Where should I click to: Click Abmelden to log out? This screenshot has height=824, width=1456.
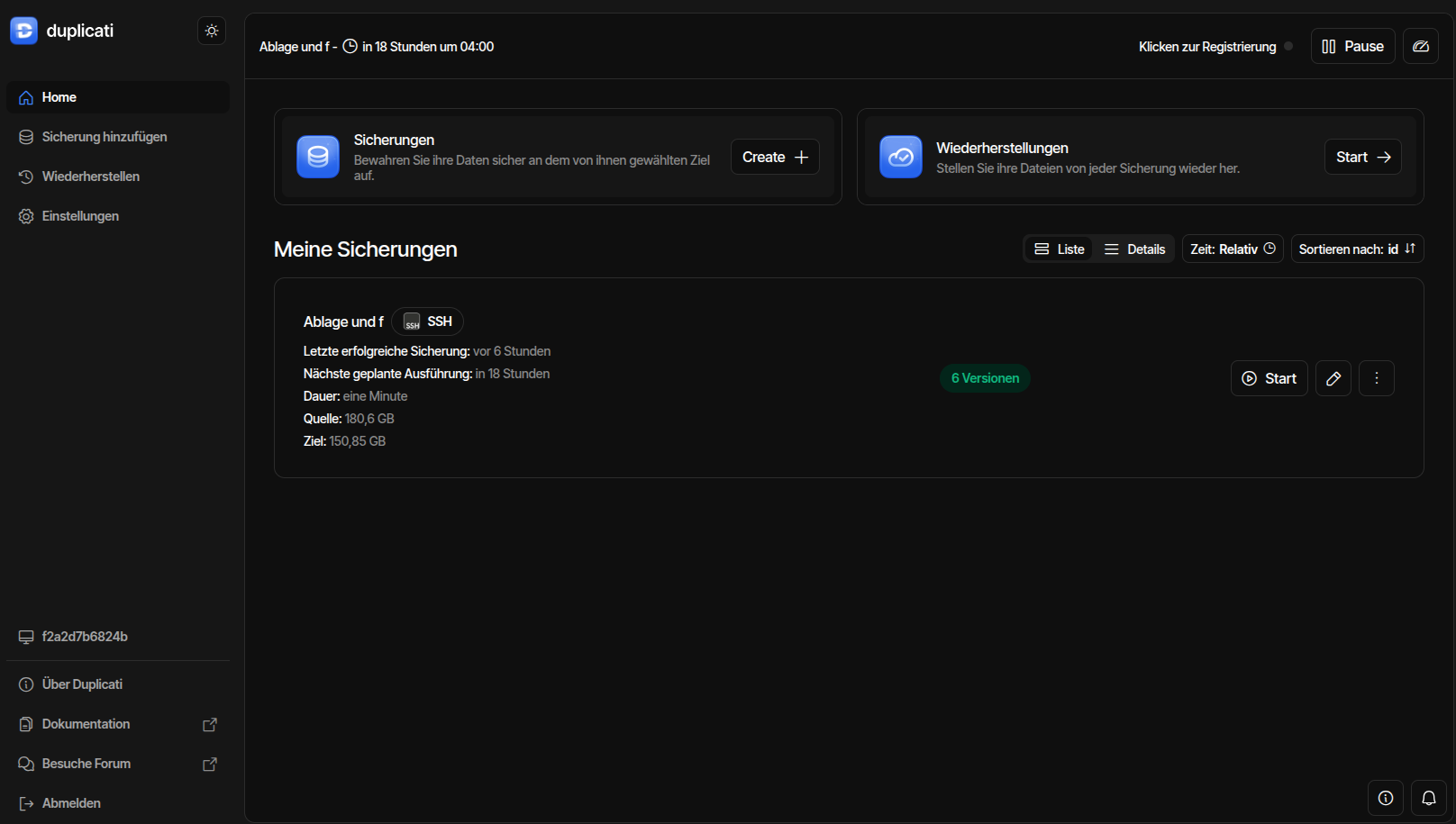coord(118,803)
